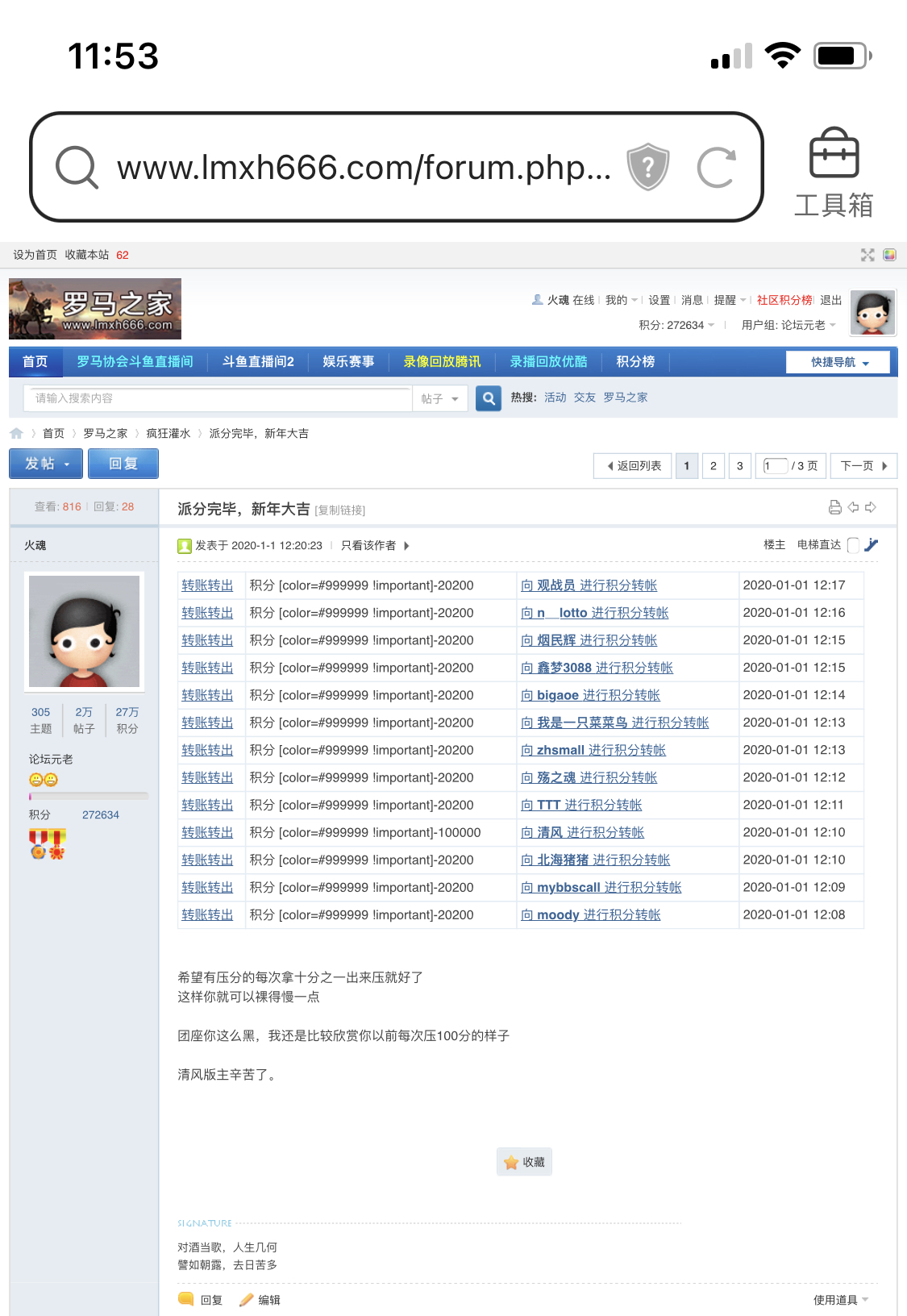Go to page 2 of thread
Image resolution: width=907 pixels, height=1316 pixels.
pyautogui.click(x=713, y=465)
